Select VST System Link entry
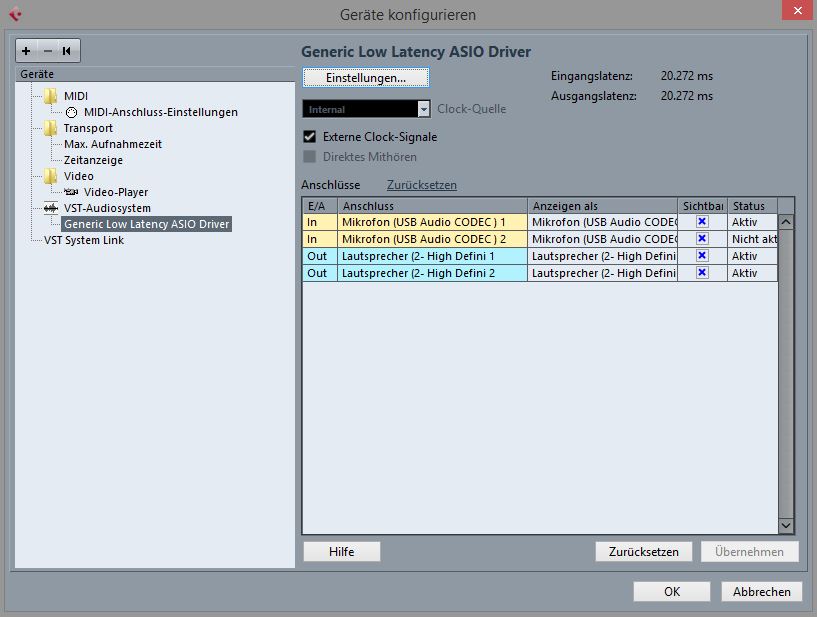This screenshot has width=817, height=617. coord(84,240)
